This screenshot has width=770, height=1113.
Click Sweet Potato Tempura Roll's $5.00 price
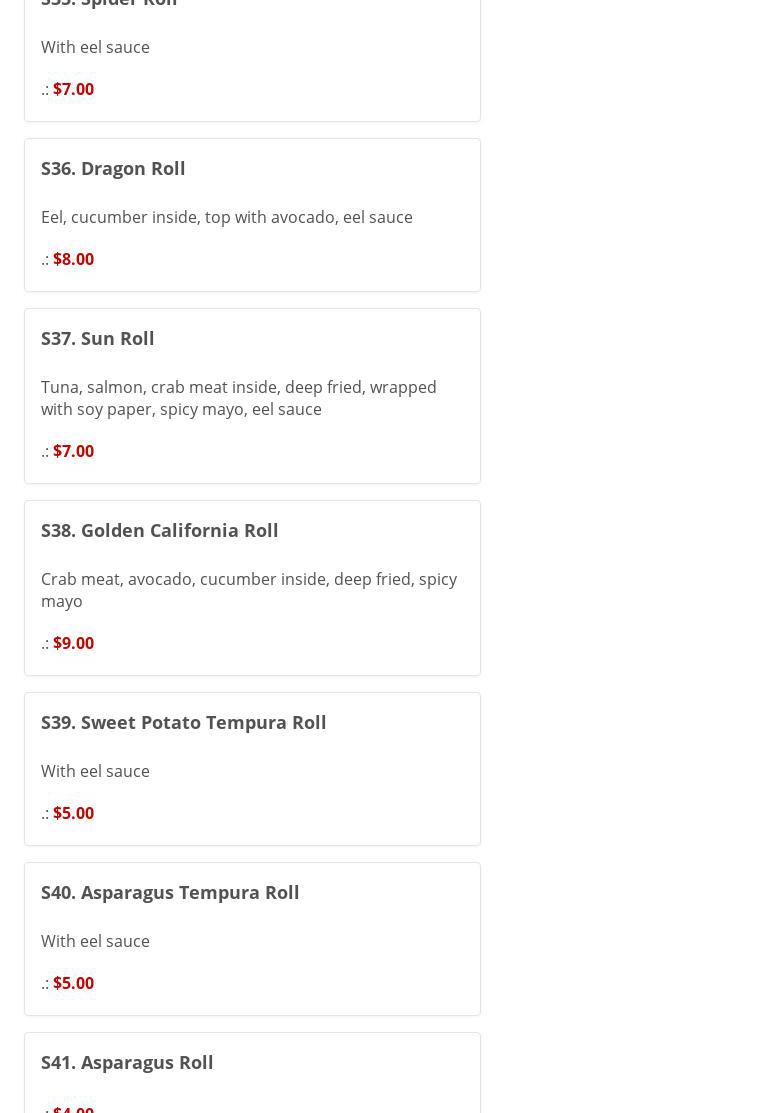pos(73,813)
